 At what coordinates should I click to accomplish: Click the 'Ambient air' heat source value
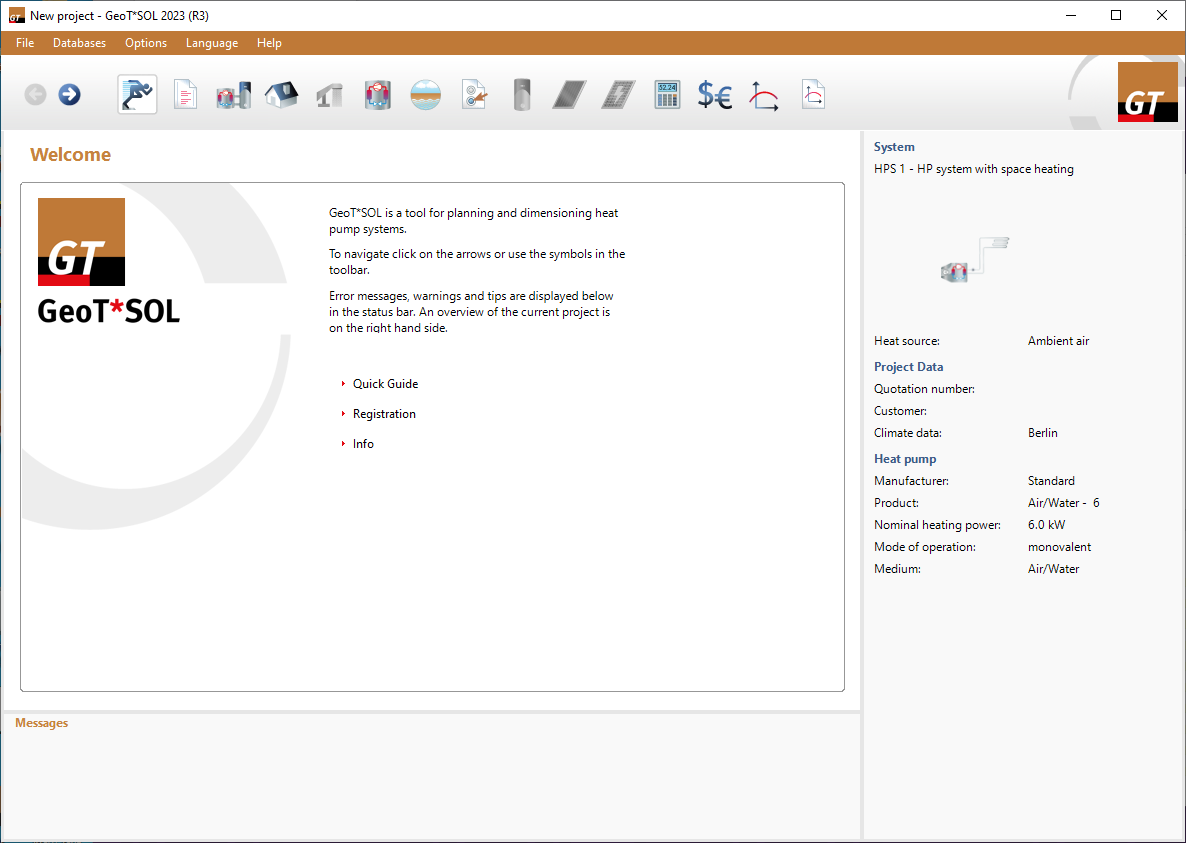pyautogui.click(x=1058, y=341)
